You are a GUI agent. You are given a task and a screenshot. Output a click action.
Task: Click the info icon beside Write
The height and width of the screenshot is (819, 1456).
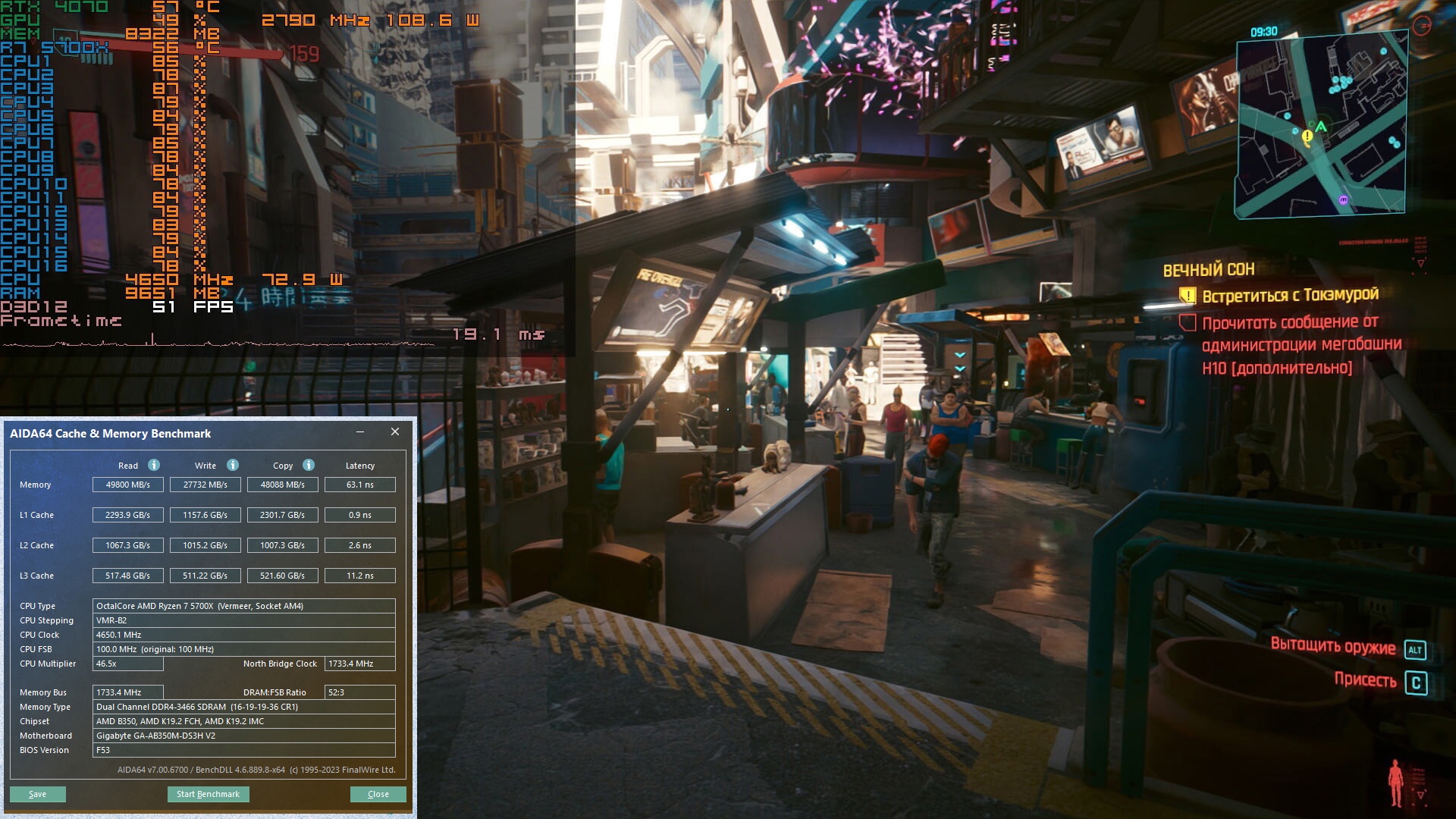[233, 465]
